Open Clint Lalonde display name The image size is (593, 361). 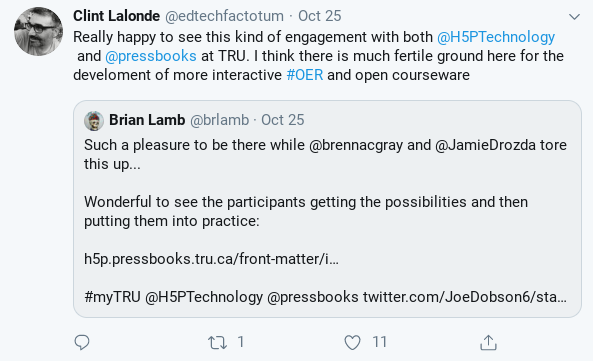click(x=116, y=16)
